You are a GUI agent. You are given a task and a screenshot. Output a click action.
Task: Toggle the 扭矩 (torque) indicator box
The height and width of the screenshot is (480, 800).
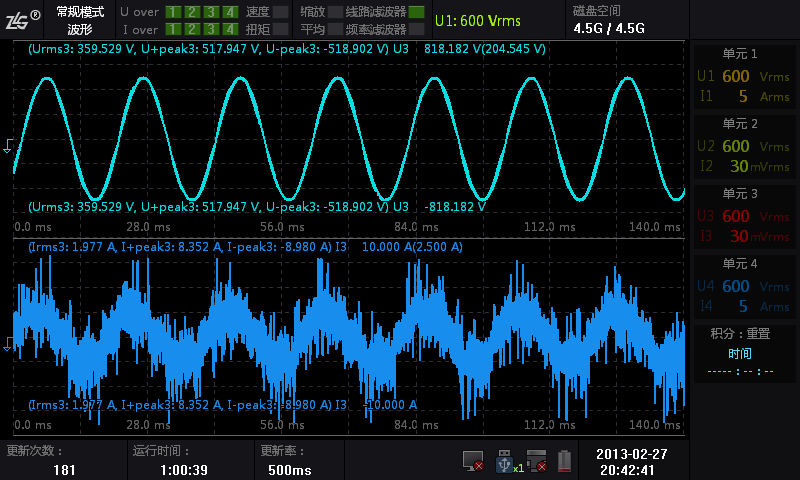281,29
